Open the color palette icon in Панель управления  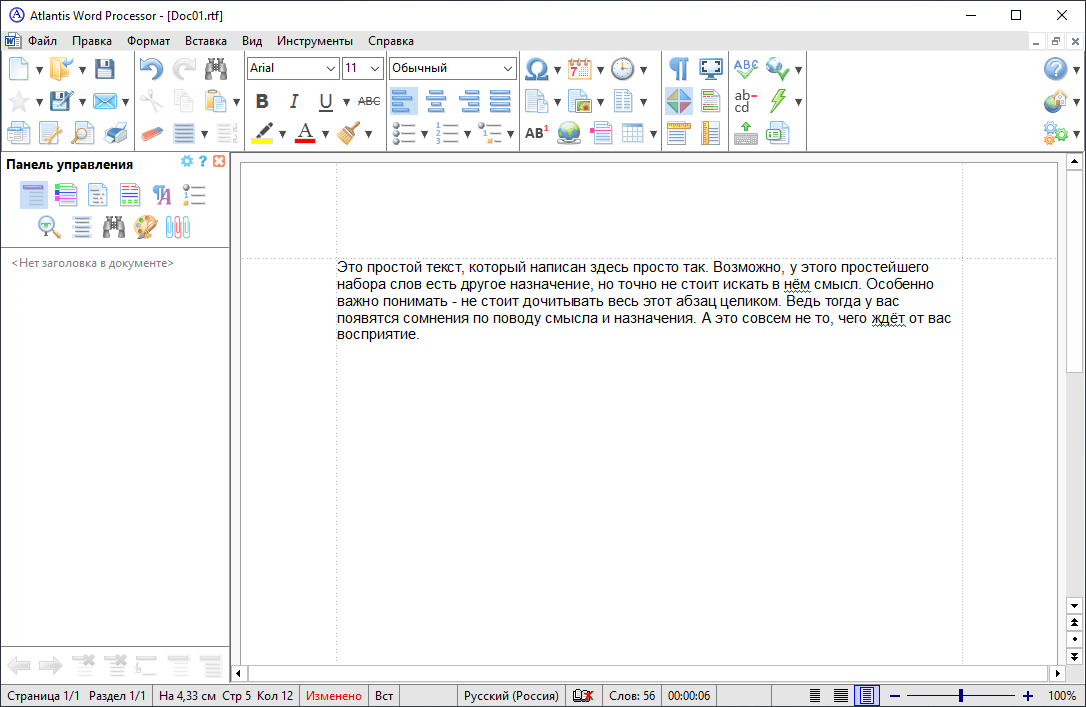click(x=146, y=227)
